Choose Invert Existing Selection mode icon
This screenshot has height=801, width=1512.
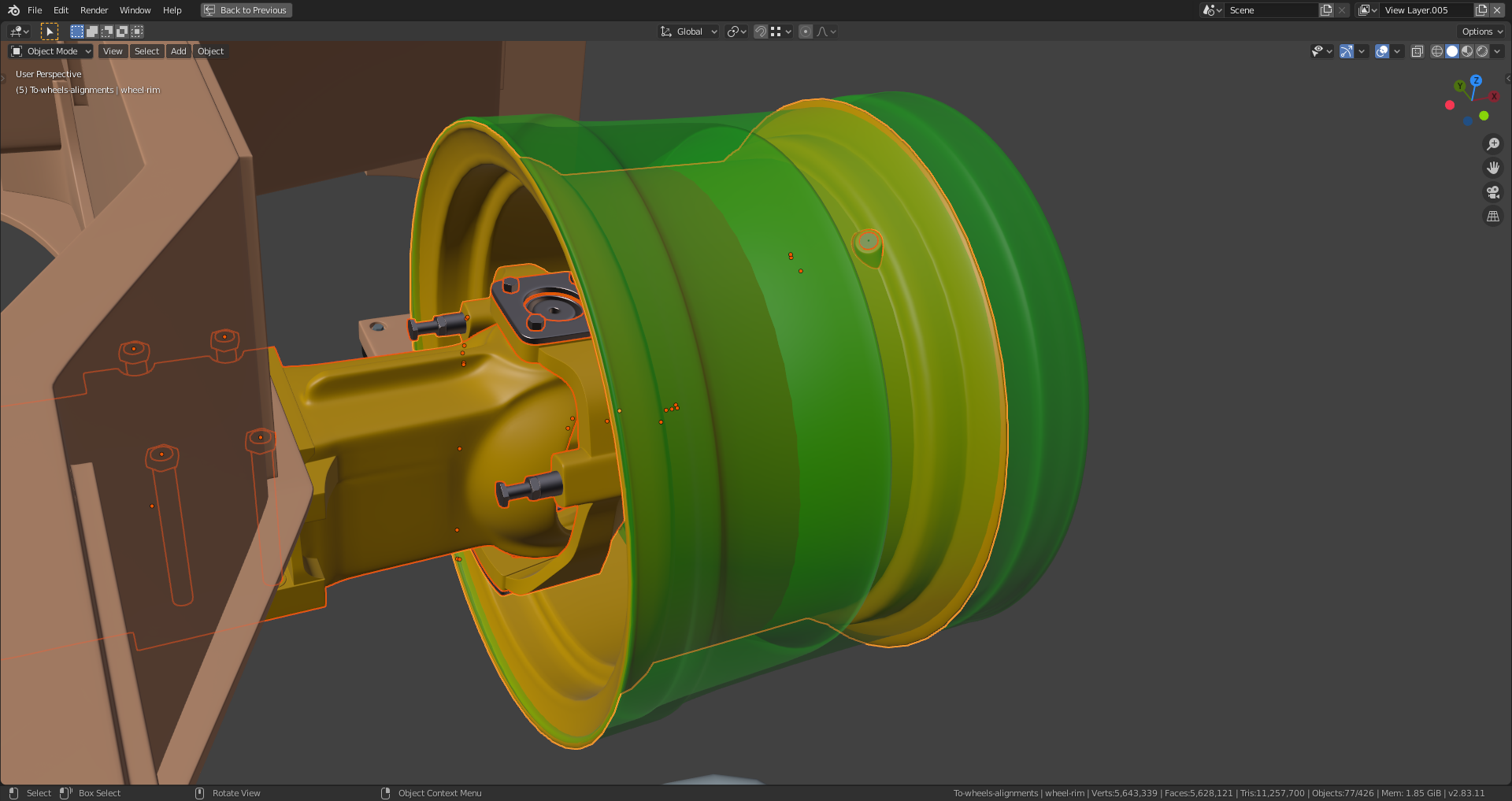(x=122, y=32)
